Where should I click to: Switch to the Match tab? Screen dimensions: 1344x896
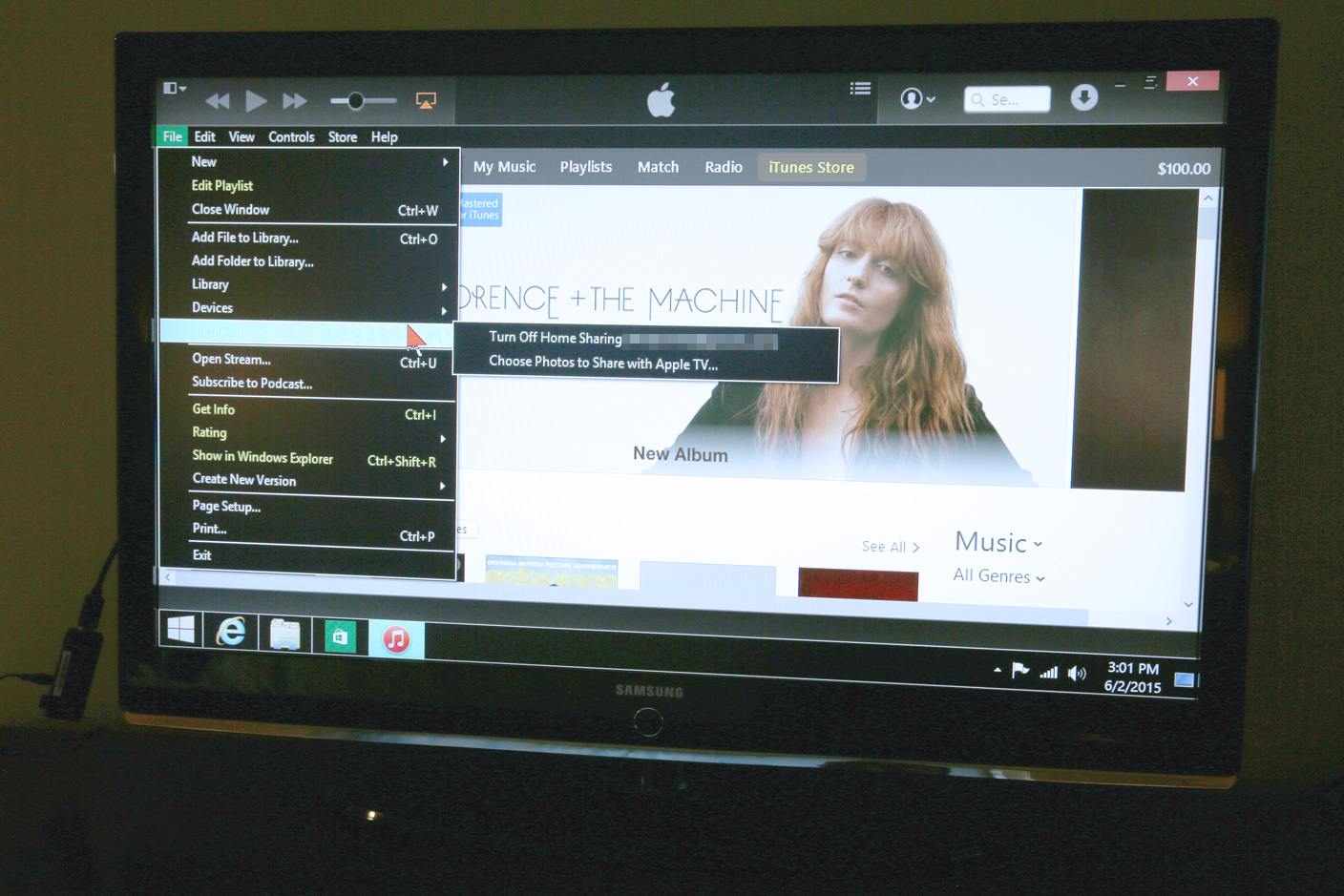658,167
